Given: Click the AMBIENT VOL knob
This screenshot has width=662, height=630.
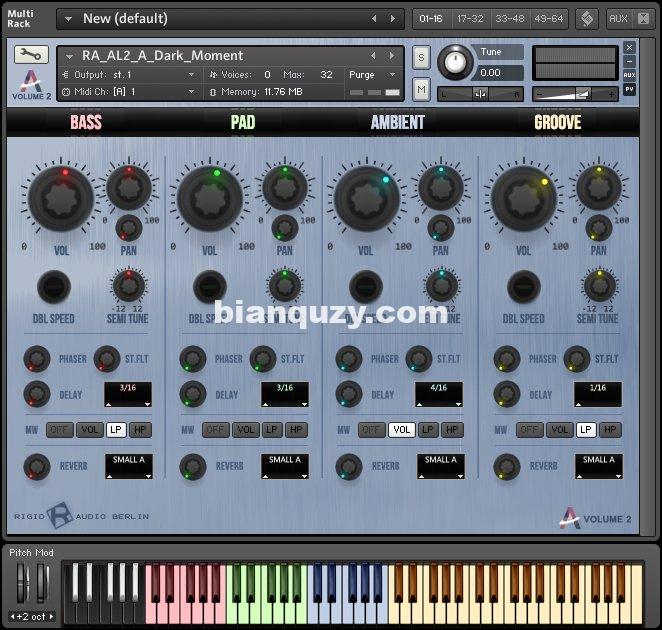Looking at the screenshot, I should [366, 198].
